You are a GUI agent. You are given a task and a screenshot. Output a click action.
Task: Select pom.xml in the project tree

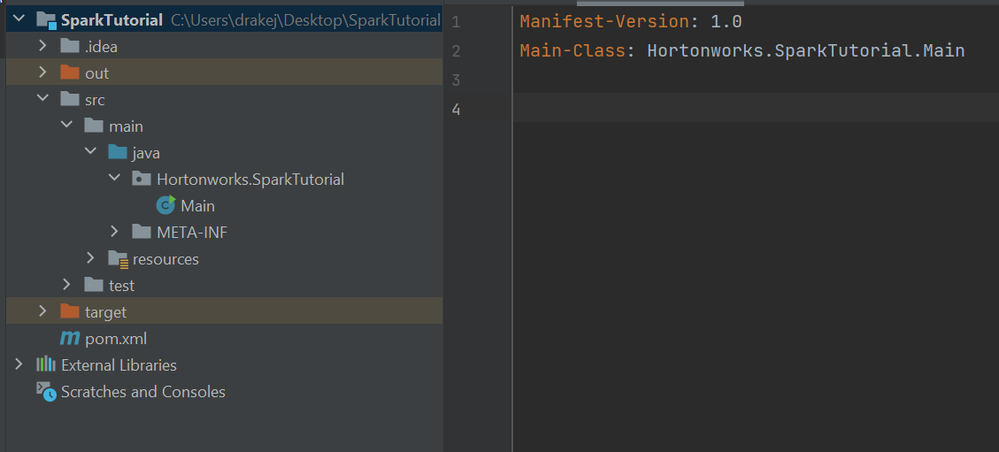pyautogui.click(x=116, y=339)
